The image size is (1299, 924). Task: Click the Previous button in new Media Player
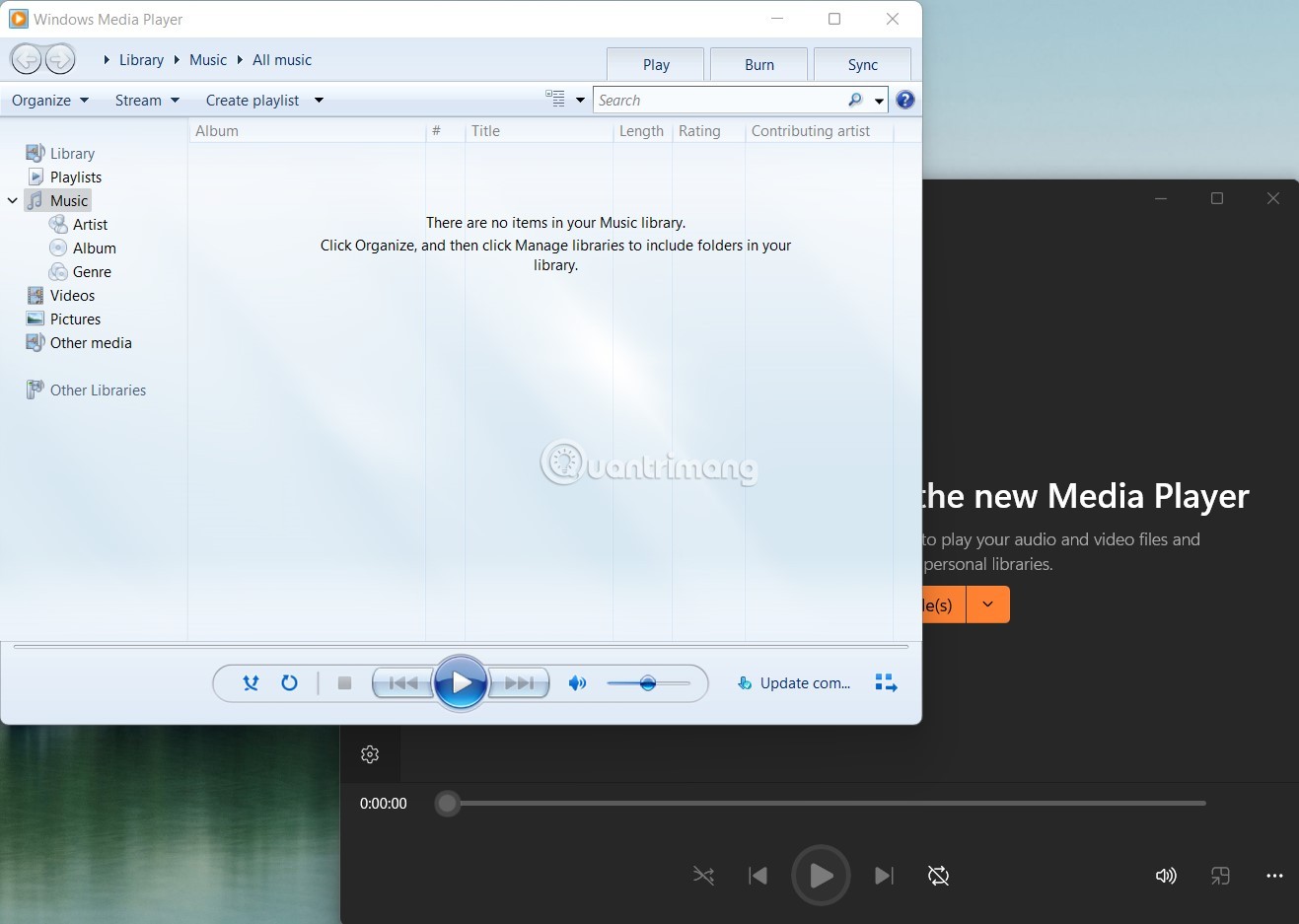click(758, 875)
